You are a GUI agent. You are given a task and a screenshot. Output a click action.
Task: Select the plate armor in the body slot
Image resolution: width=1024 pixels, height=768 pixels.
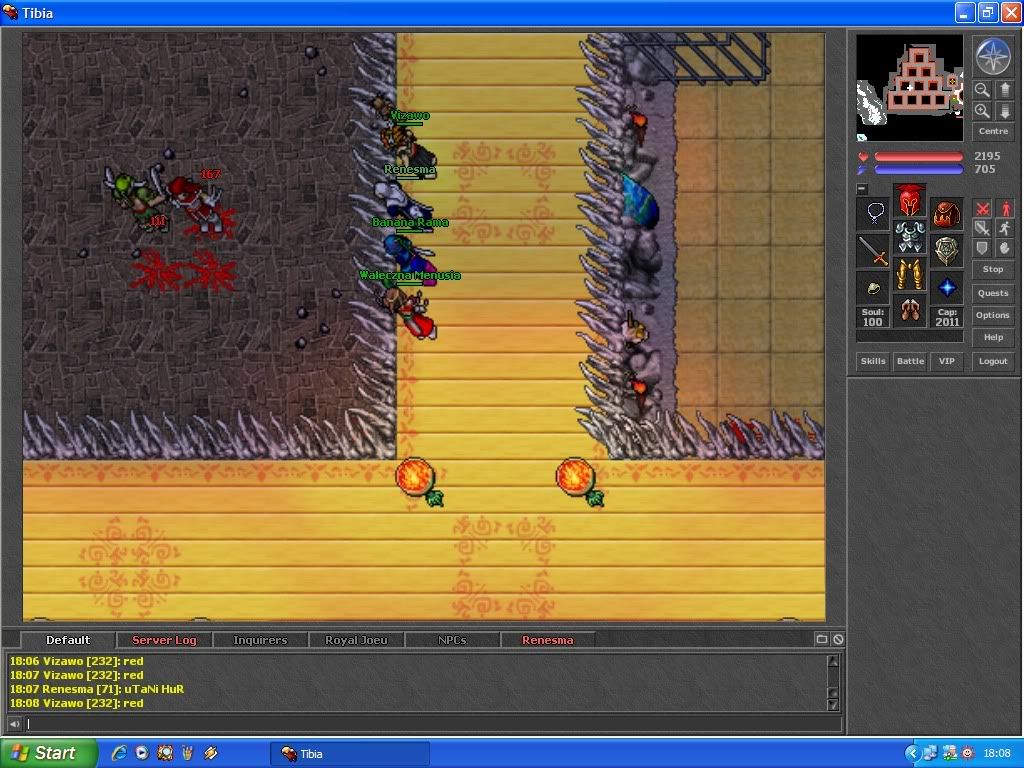[910, 237]
